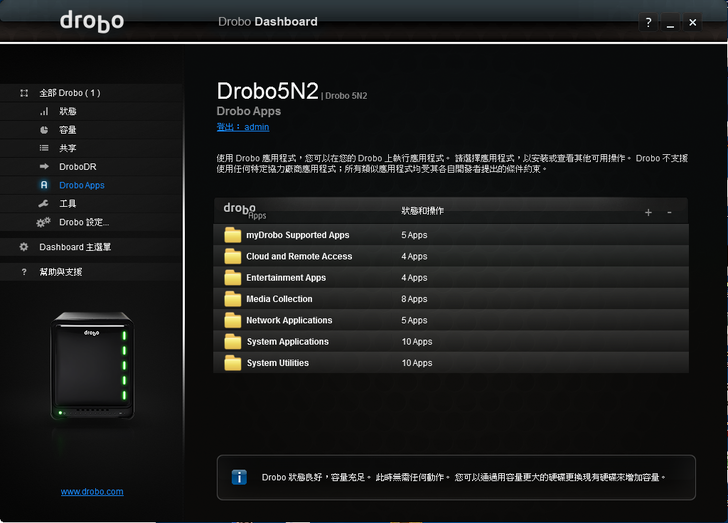The image size is (728, 523).
Task: Close the Drobo Dashboard window
Action: tap(692, 22)
